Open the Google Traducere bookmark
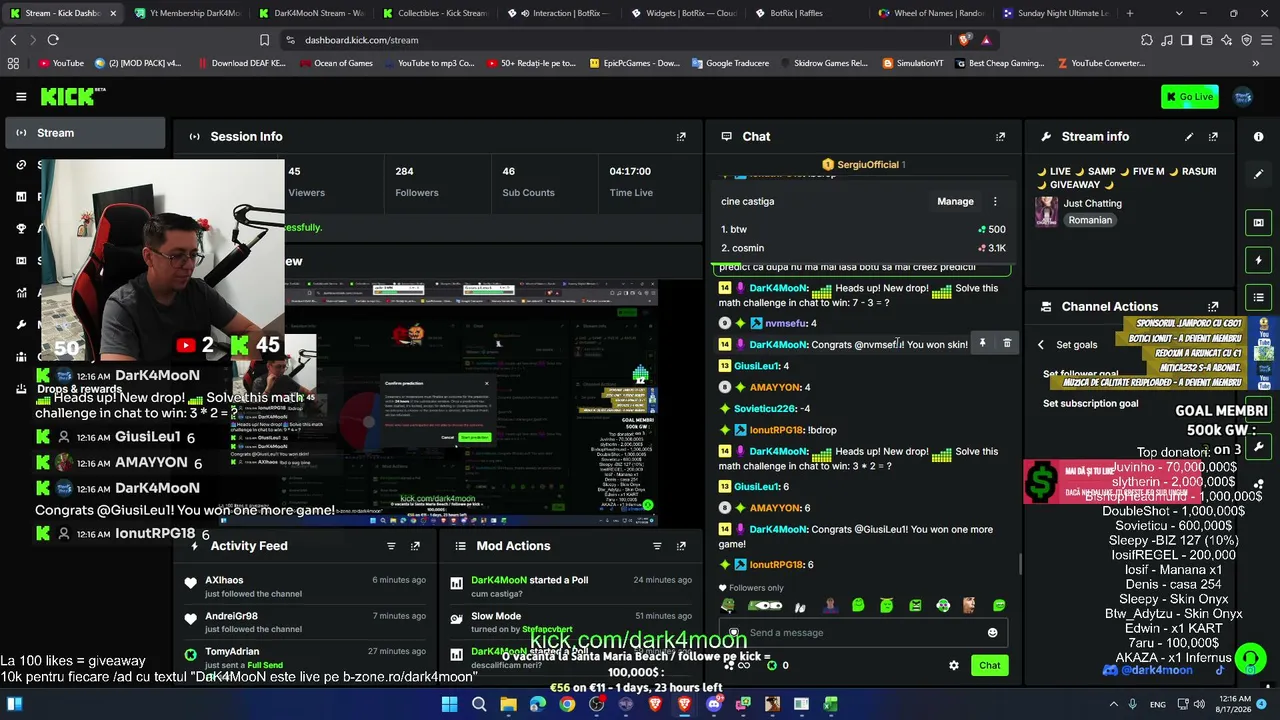The height and width of the screenshot is (720, 1280). click(x=729, y=63)
